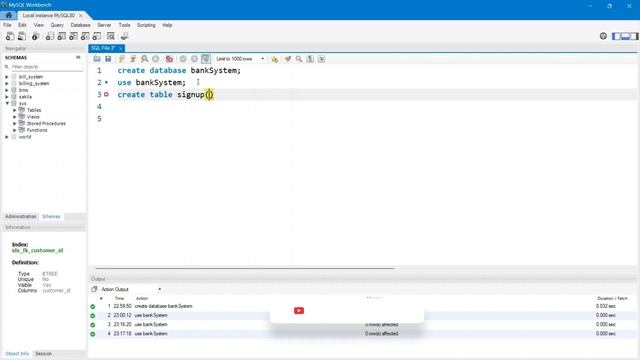The height and width of the screenshot is (360, 640).
Task: Rollback the transaction icon
Action: point(194,59)
